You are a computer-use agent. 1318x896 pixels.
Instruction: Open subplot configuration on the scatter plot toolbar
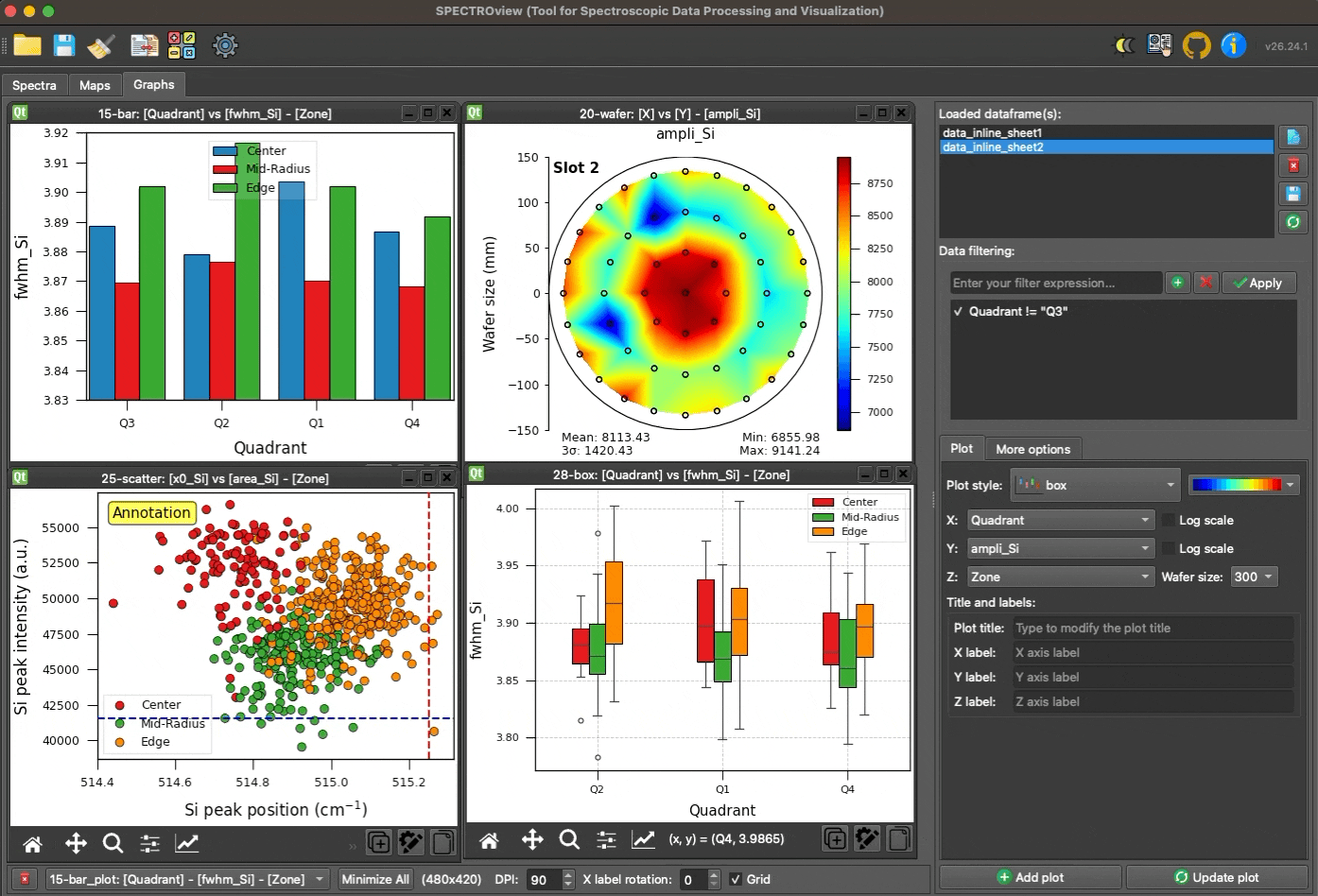[149, 843]
